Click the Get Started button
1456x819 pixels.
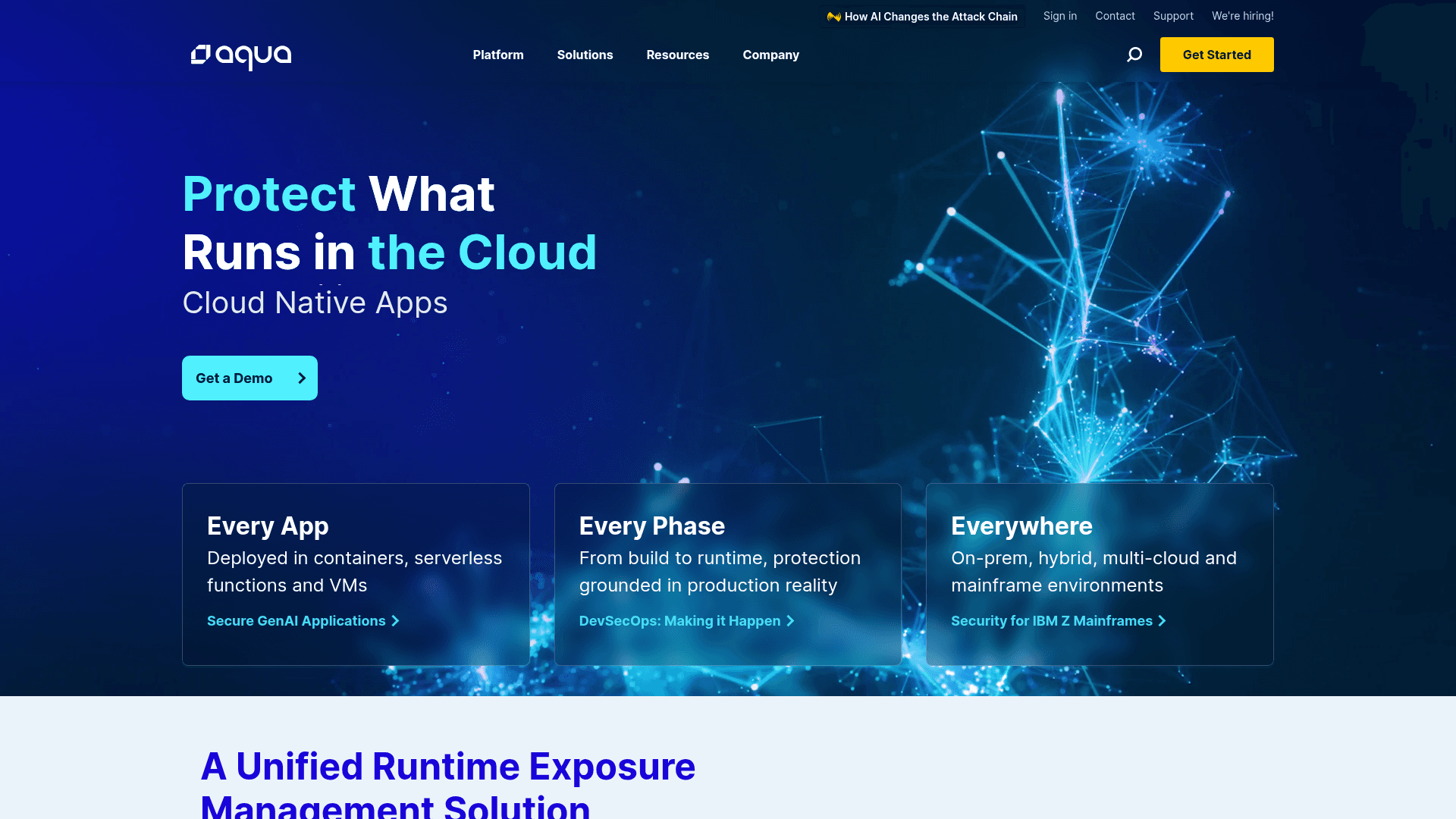tap(1216, 55)
